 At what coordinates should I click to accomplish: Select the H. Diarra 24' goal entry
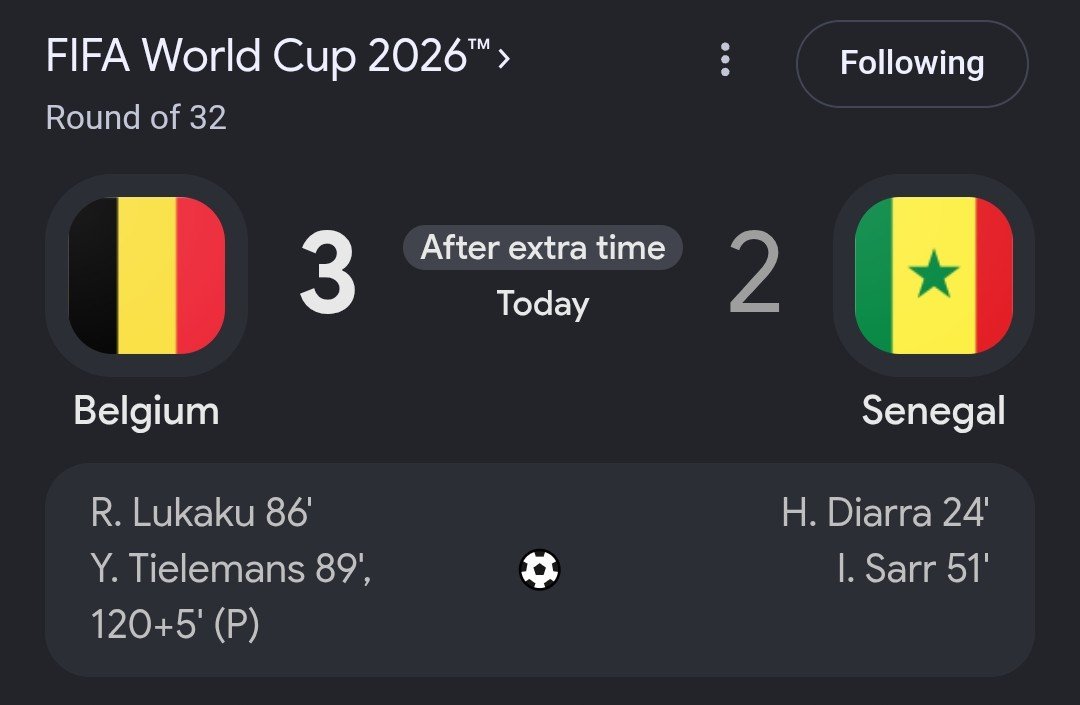[885, 513]
